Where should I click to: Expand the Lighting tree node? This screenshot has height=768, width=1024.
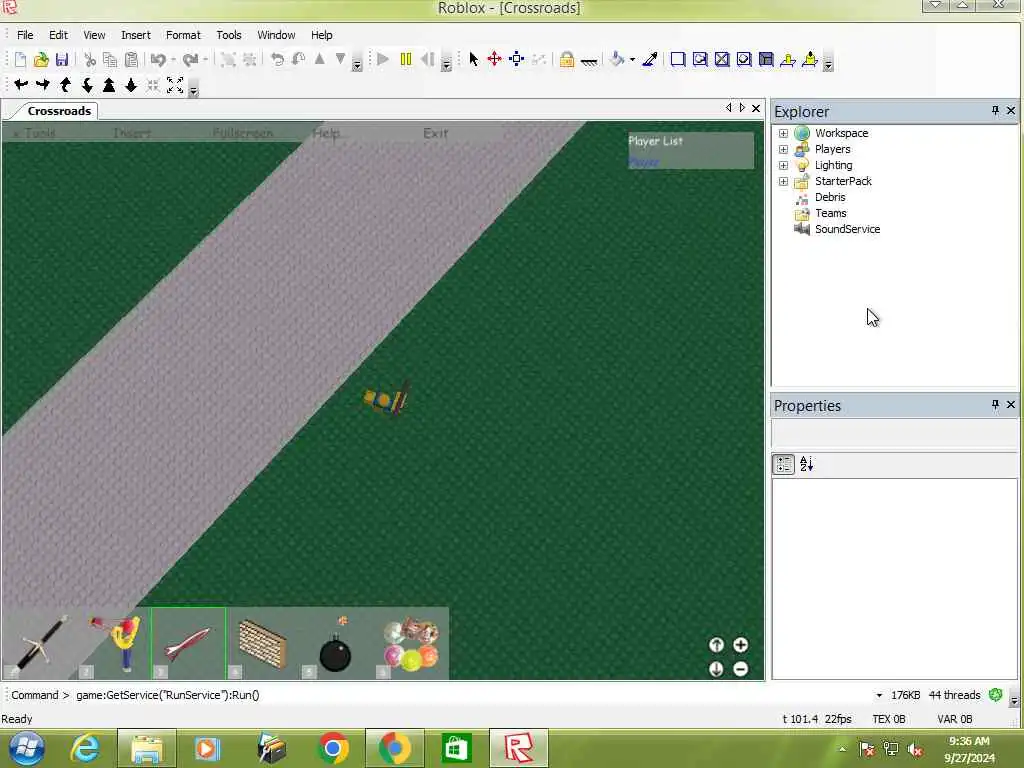[x=783, y=165]
